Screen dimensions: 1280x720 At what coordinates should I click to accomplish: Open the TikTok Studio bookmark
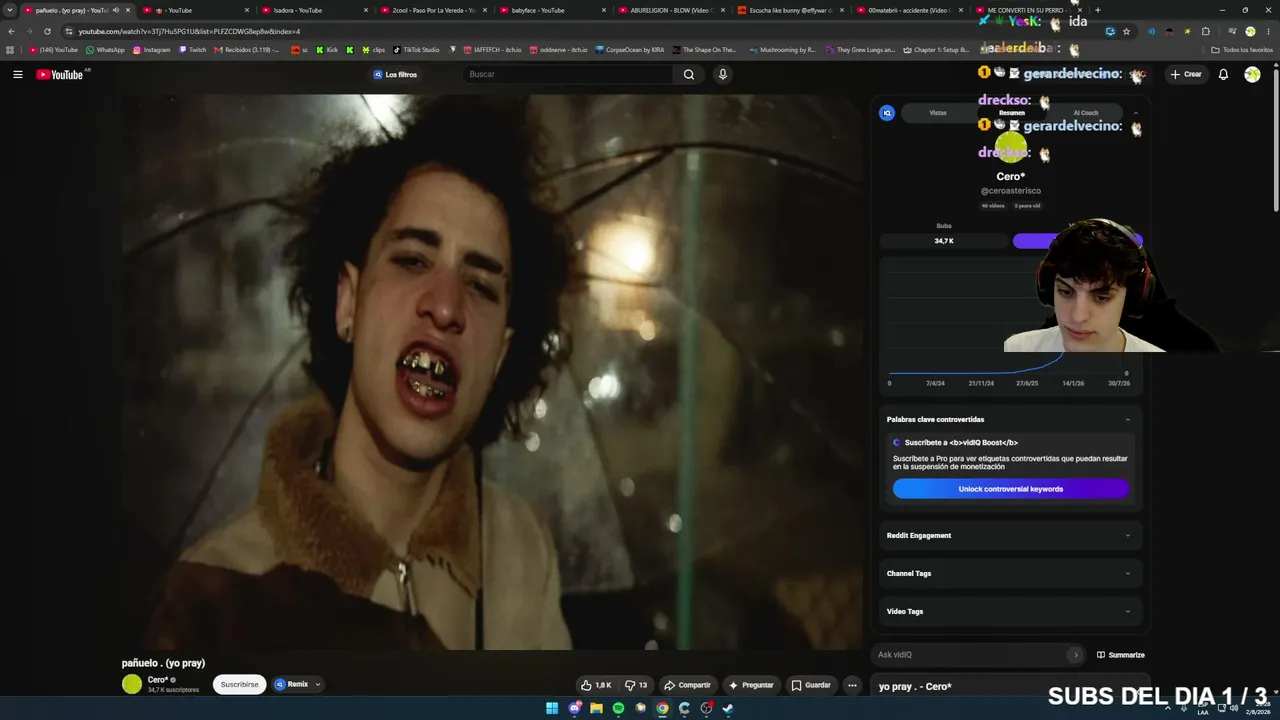pos(416,50)
